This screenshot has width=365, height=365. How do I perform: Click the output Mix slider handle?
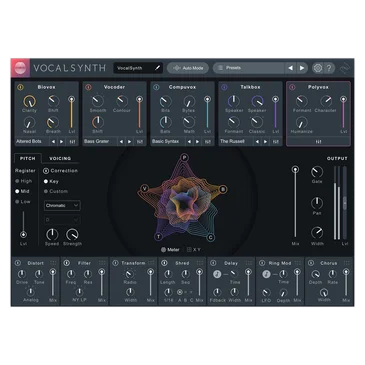(295, 170)
